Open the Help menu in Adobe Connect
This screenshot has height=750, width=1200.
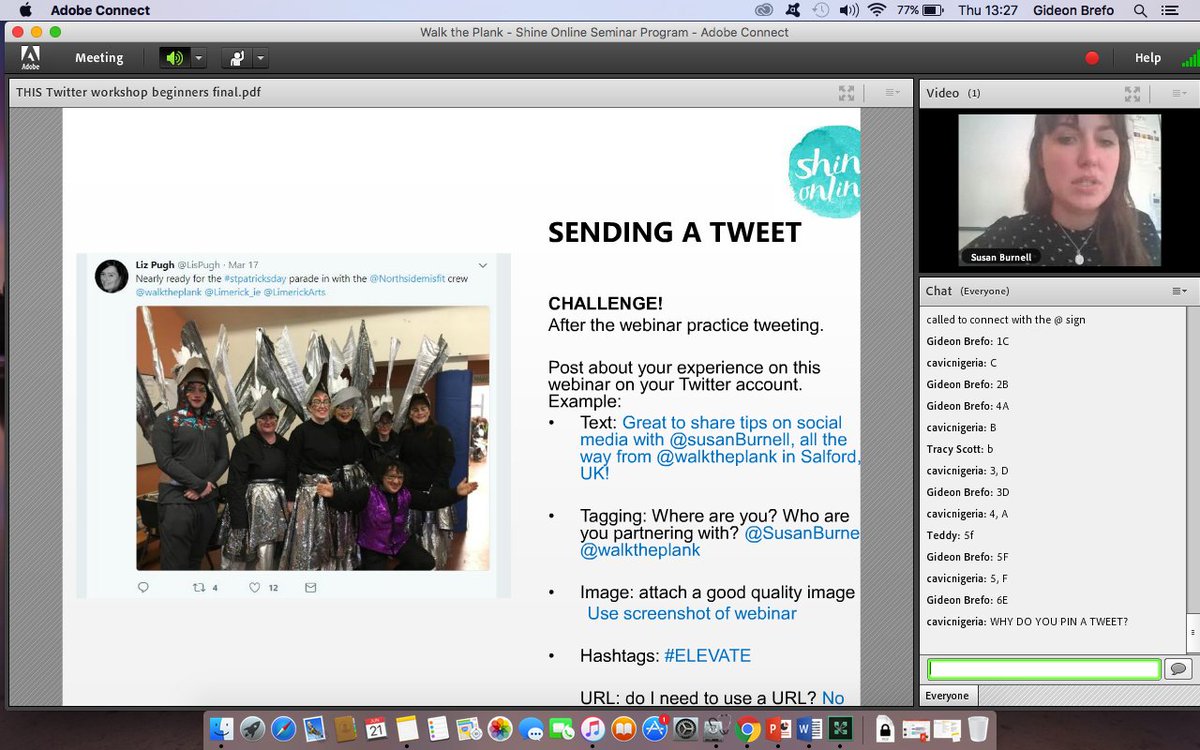click(x=1147, y=58)
